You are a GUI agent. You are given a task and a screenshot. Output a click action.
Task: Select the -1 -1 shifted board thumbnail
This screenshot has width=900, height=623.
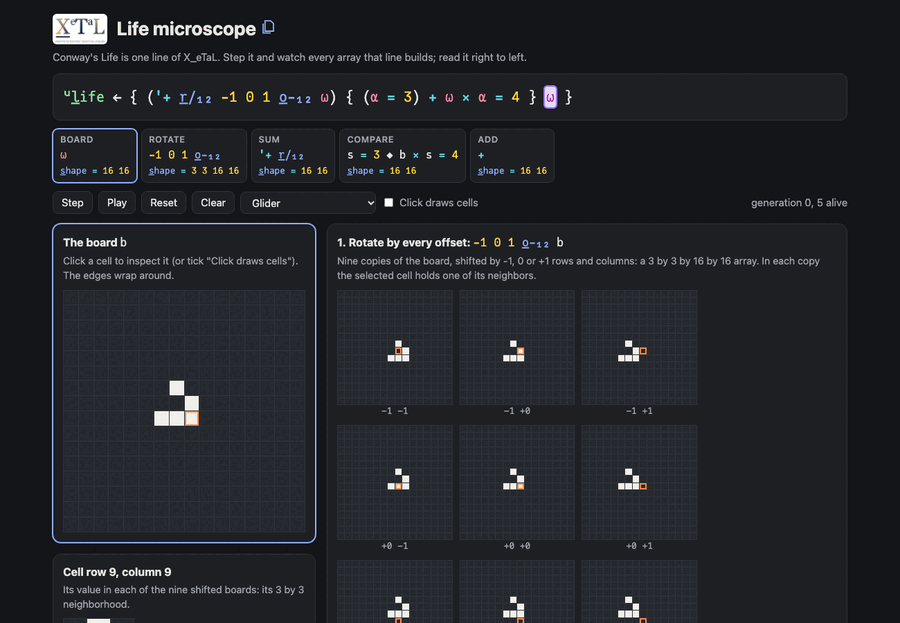click(395, 347)
